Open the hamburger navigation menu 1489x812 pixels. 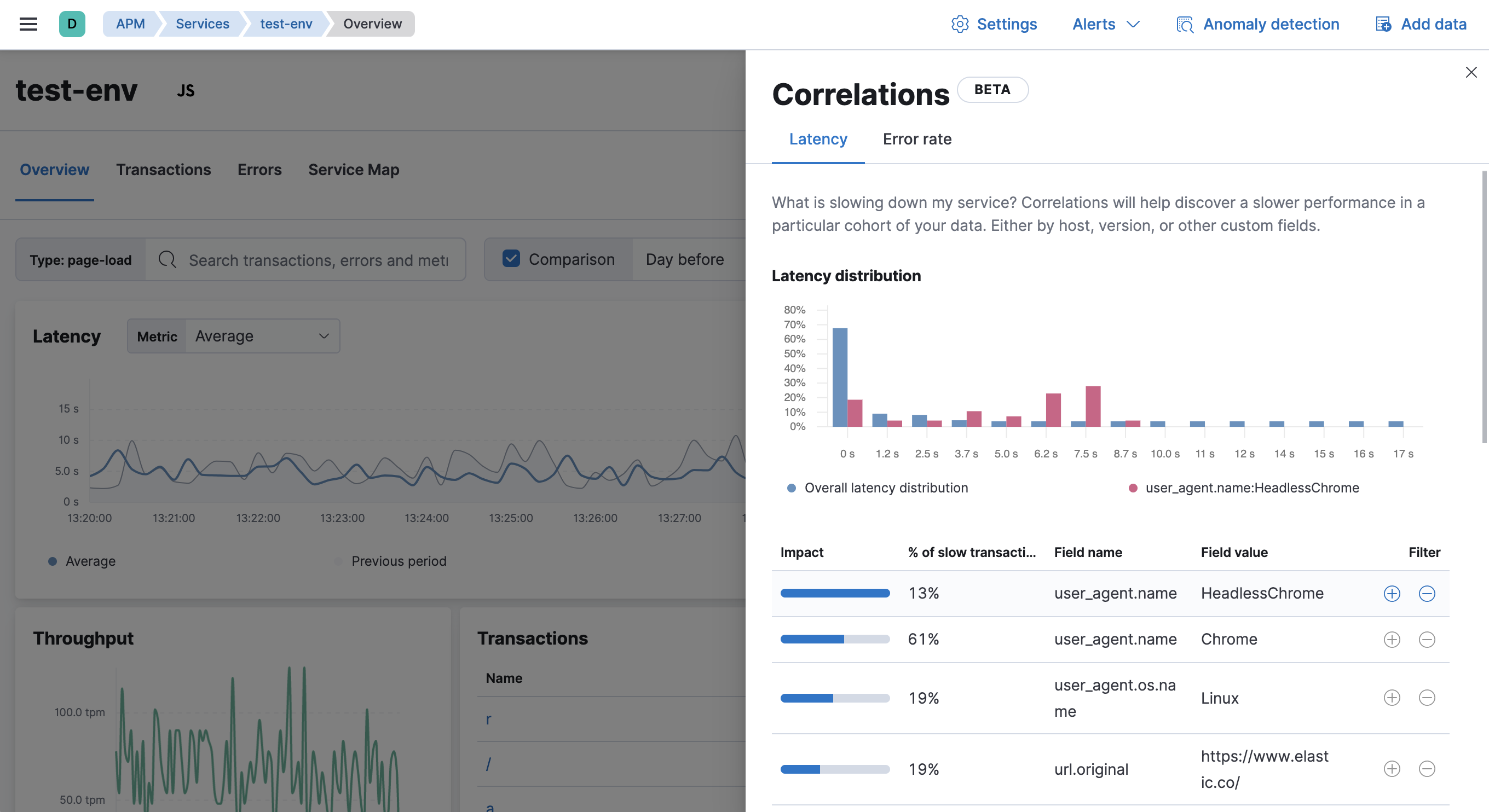tap(28, 24)
